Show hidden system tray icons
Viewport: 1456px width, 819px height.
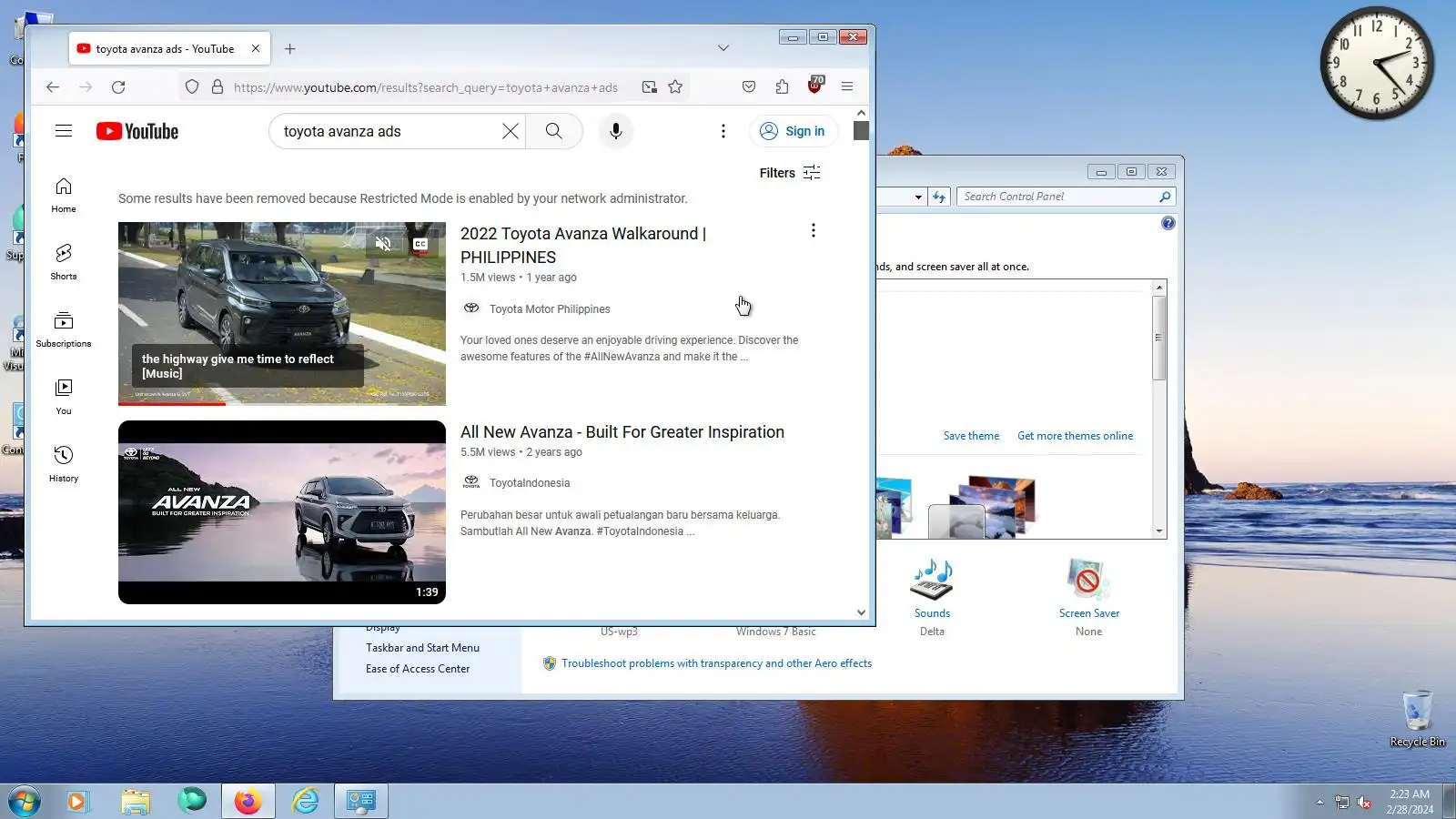1319,802
